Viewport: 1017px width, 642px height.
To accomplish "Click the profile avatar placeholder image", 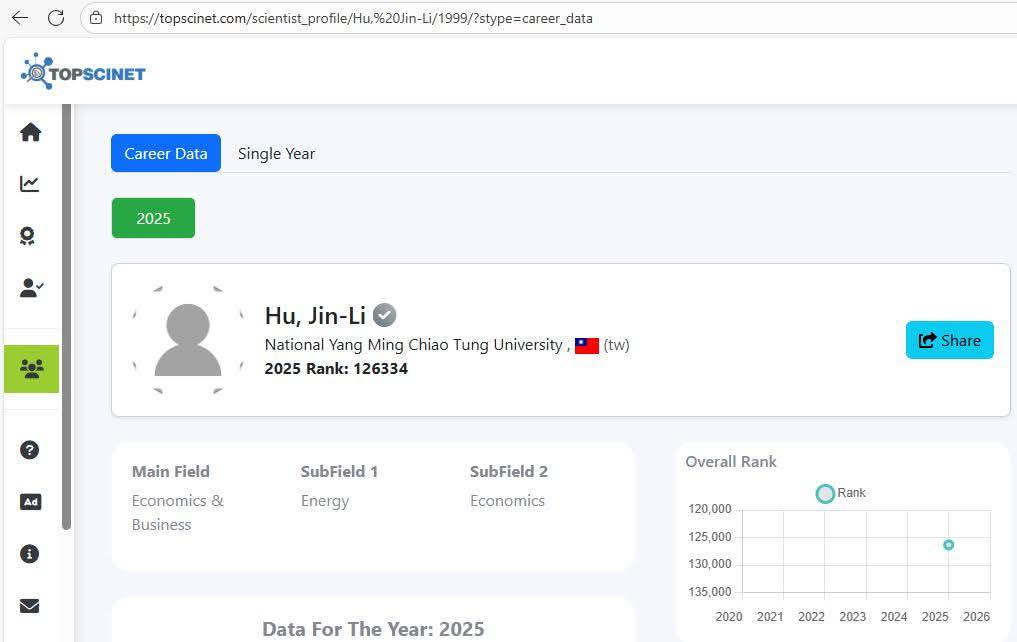I will (188, 340).
